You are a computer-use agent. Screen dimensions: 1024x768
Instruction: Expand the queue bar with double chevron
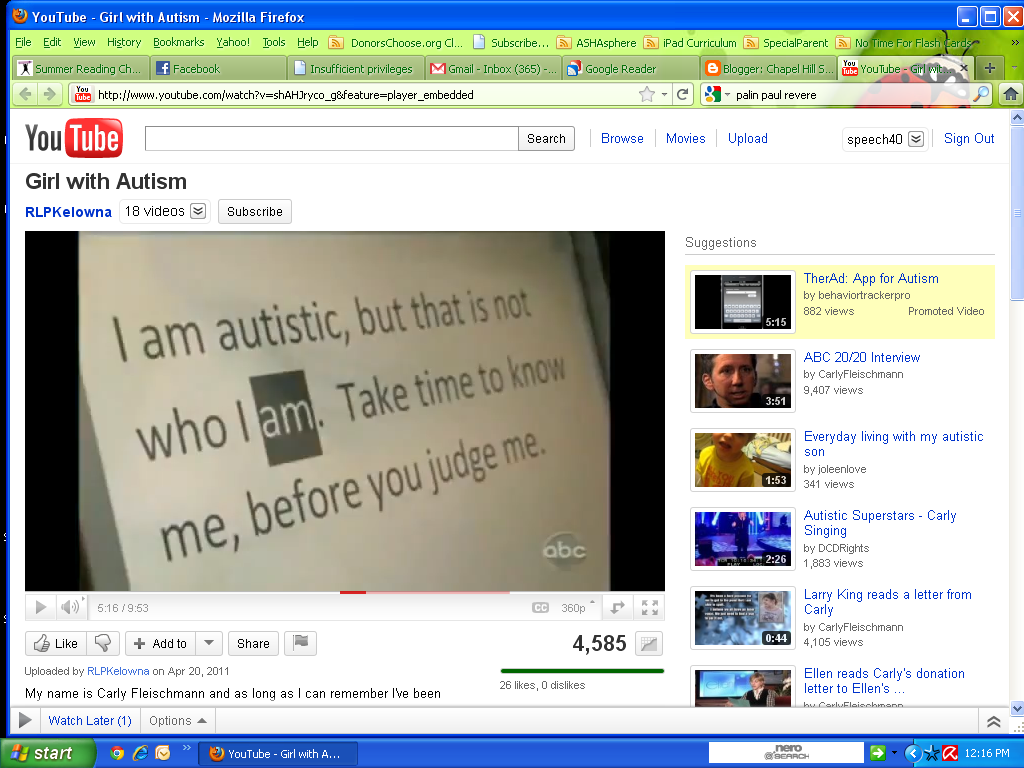993,721
